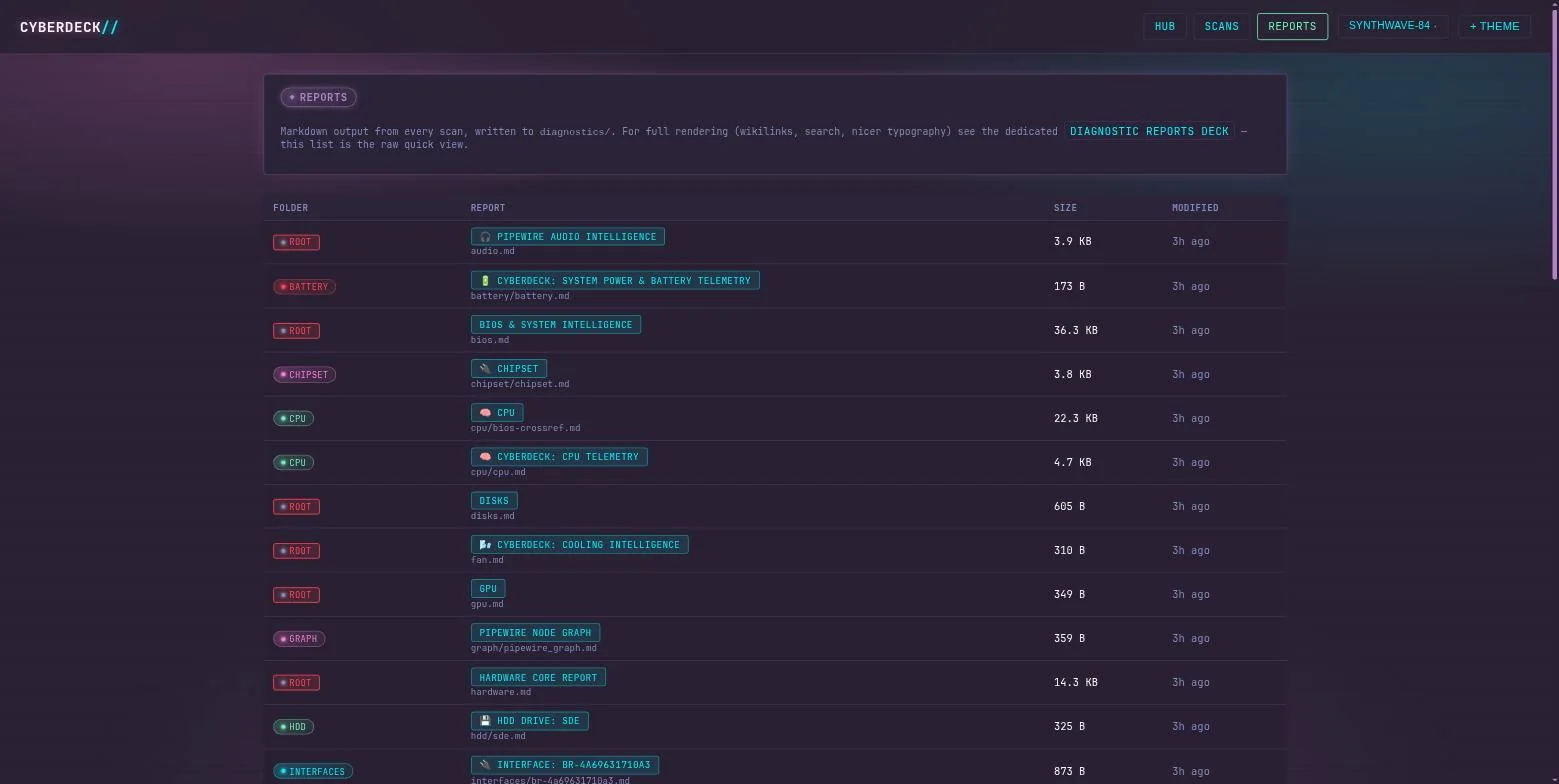Image resolution: width=1559 pixels, height=784 pixels.
Task: Click the file name 'graph/pipewire_graph.md'
Action: tap(534, 648)
